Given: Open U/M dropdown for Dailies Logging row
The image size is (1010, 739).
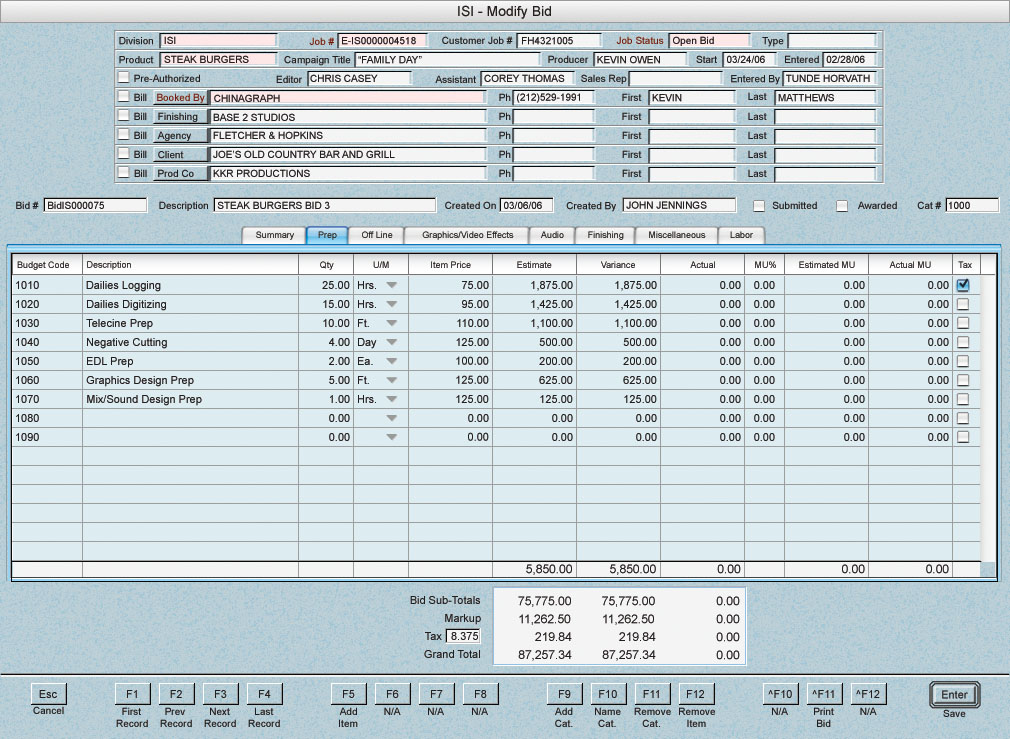Looking at the screenshot, I should point(391,286).
